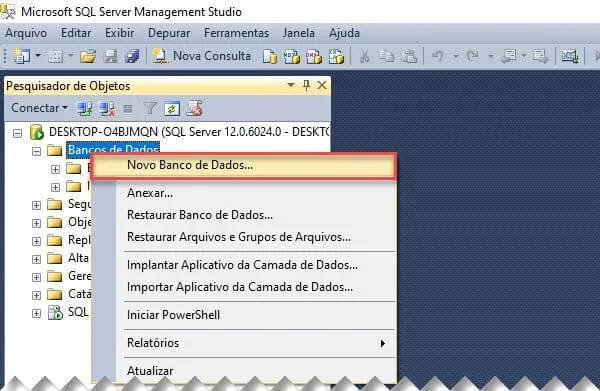Click the MDX query icon
Viewport: 600px width, 391px height.
tap(292, 56)
